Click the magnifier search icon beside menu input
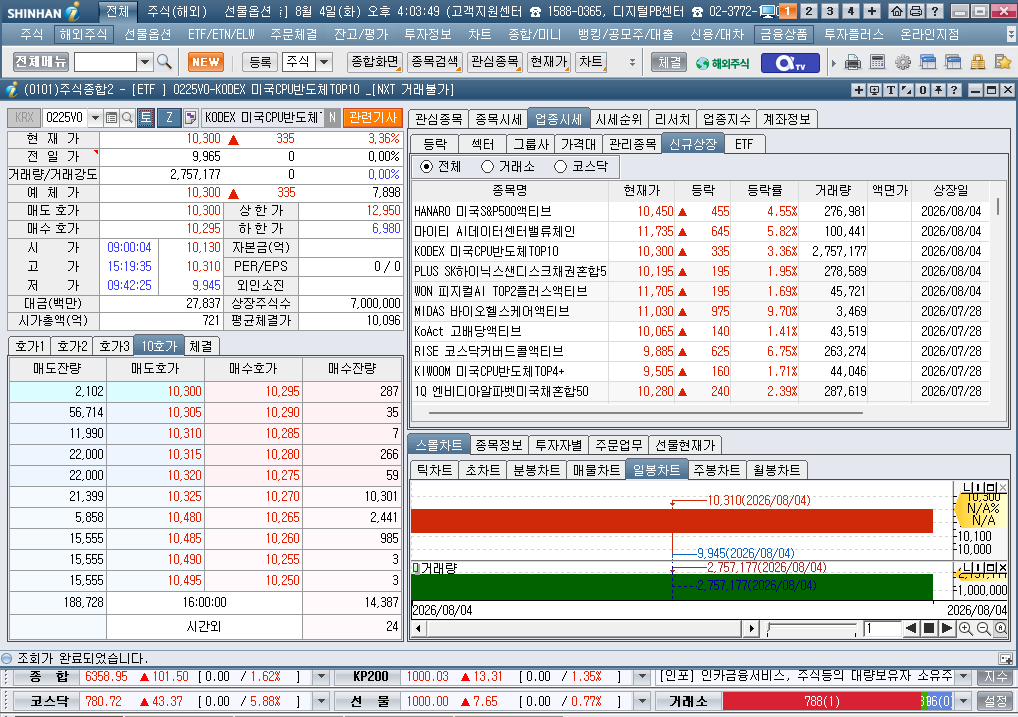Image resolution: width=1018 pixels, height=717 pixels. pos(164,62)
